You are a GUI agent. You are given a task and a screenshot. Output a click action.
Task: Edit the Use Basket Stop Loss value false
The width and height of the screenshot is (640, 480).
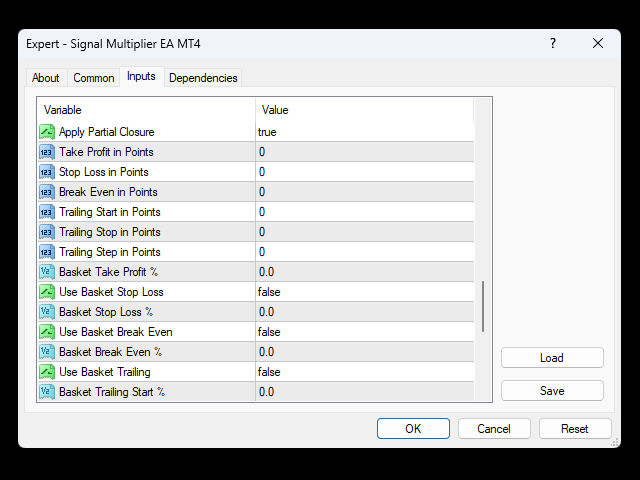(365, 292)
